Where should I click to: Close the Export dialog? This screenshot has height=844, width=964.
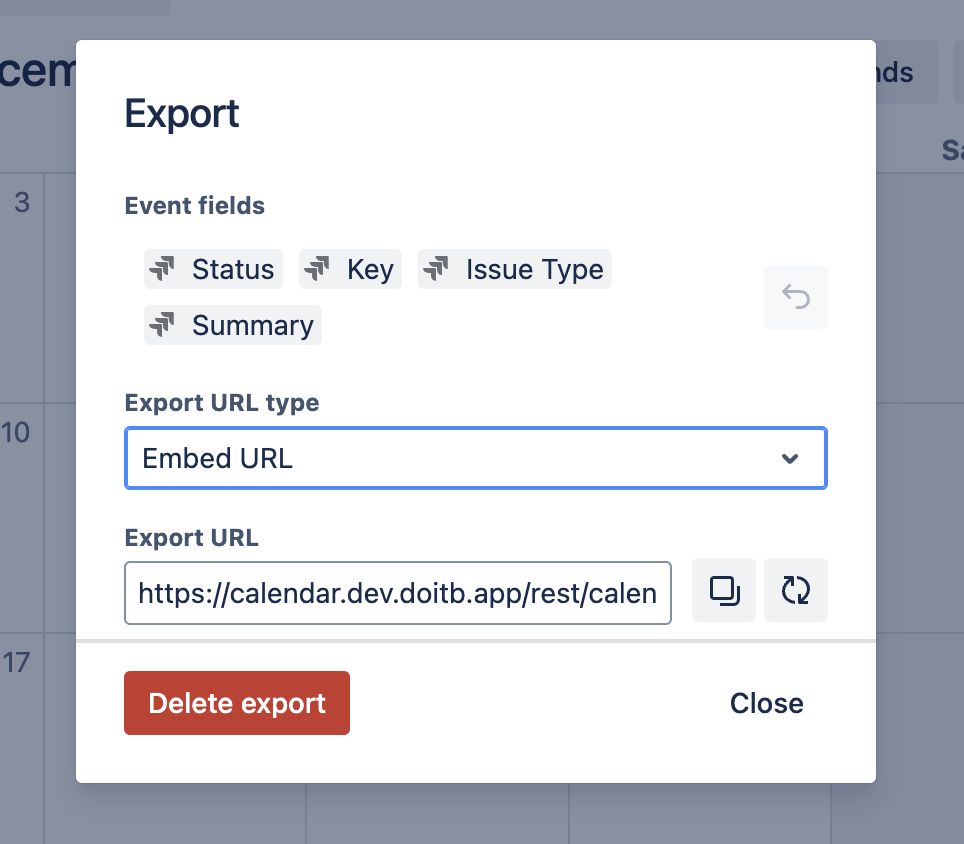click(766, 703)
